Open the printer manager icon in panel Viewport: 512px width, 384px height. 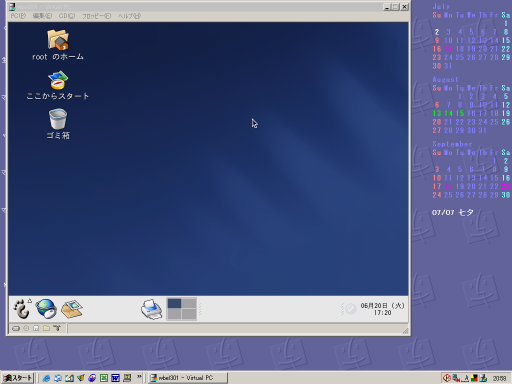pyautogui.click(x=152, y=309)
